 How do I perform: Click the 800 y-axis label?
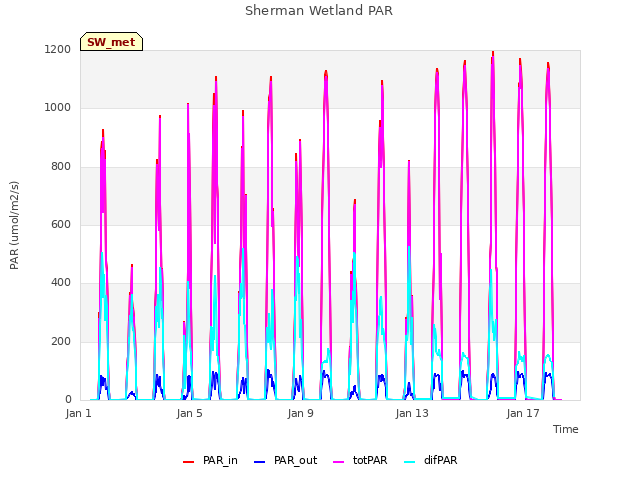coord(61,167)
